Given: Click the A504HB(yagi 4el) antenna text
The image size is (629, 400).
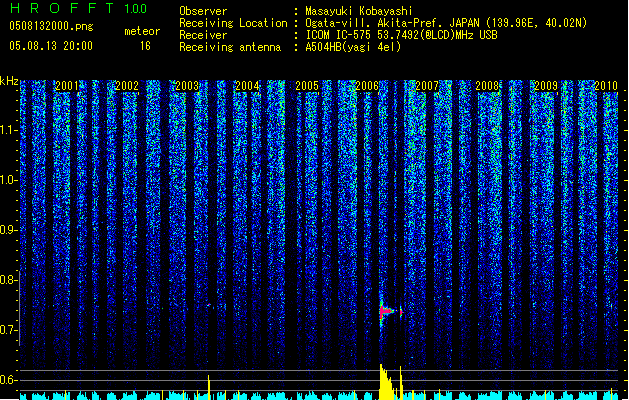Looking at the screenshot, I should click(353, 47).
